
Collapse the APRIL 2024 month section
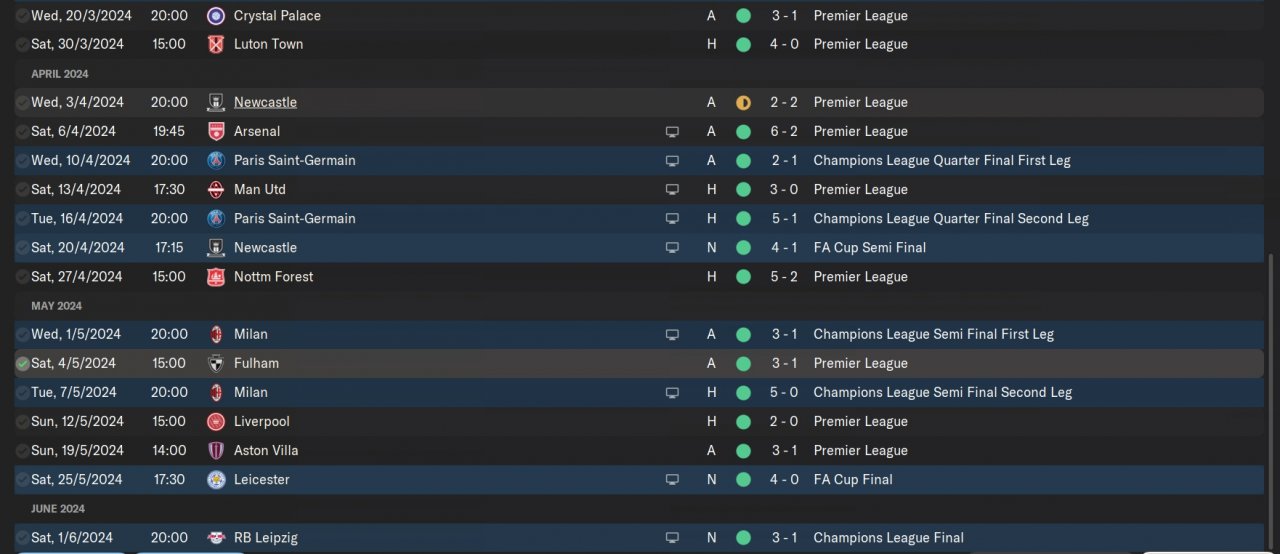(x=60, y=74)
